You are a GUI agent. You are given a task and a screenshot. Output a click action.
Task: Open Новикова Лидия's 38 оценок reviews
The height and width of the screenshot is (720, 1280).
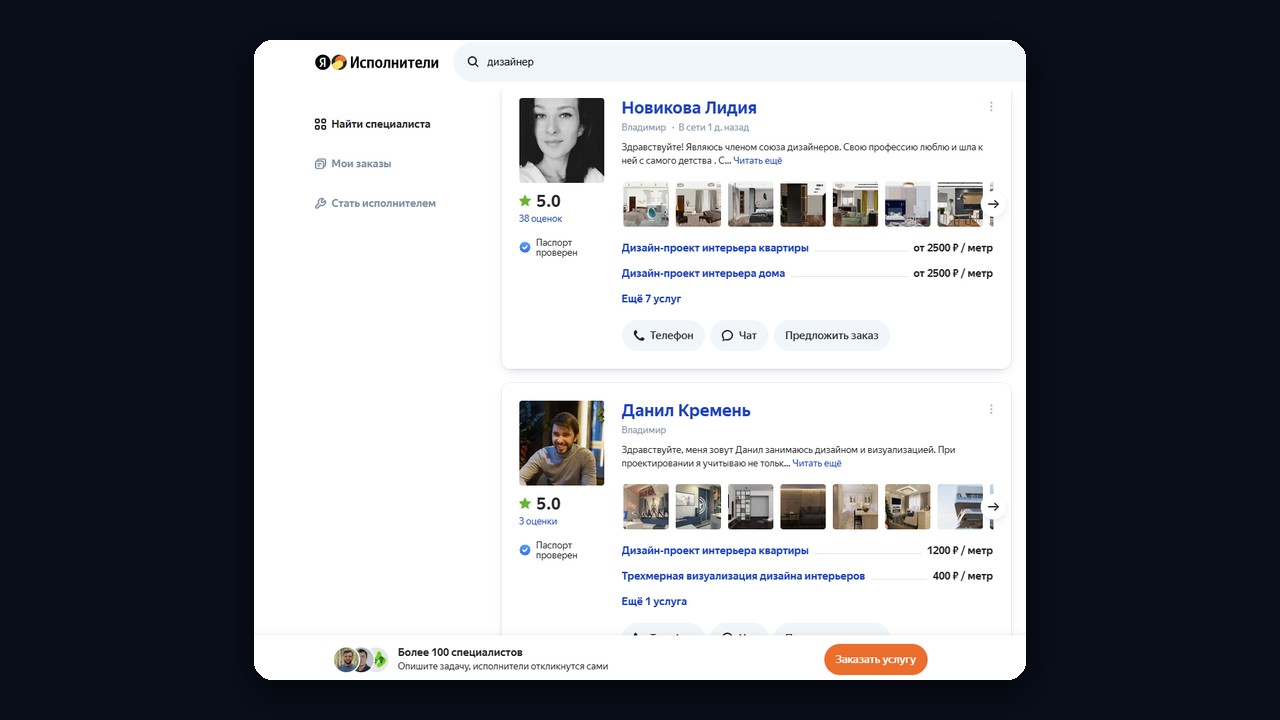pos(540,219)
